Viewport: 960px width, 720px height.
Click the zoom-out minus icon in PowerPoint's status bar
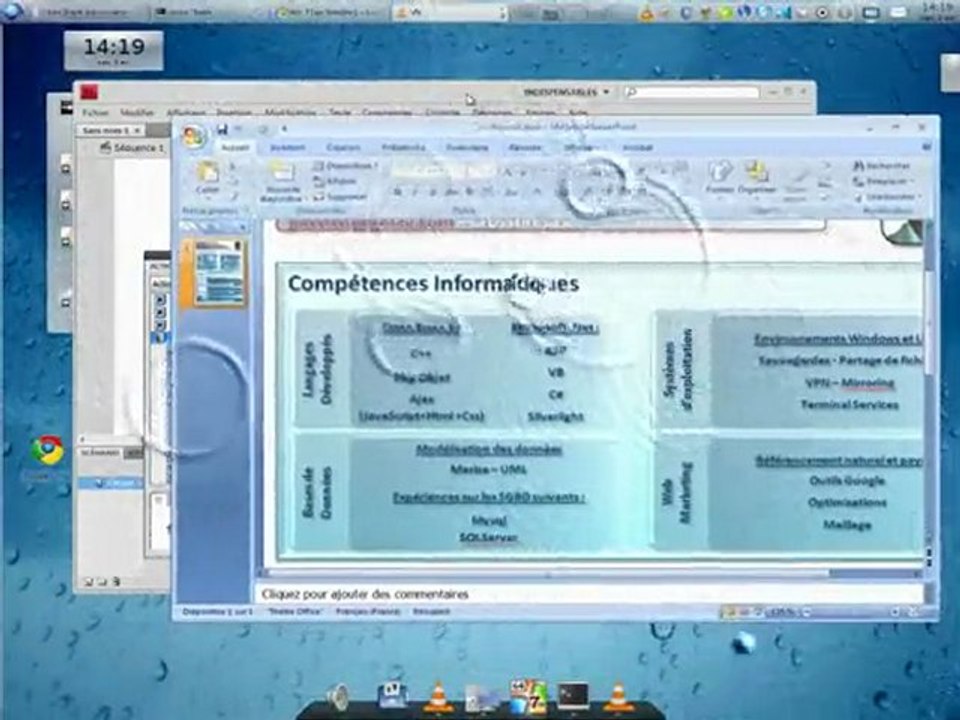point(806,612)
